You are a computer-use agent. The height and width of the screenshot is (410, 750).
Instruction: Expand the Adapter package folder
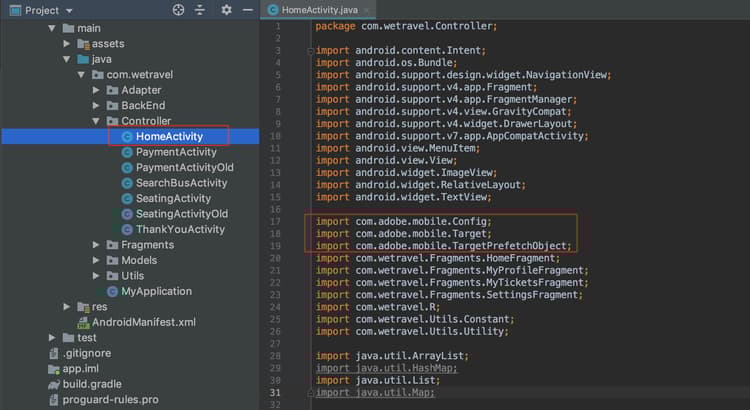coord(97,90)
